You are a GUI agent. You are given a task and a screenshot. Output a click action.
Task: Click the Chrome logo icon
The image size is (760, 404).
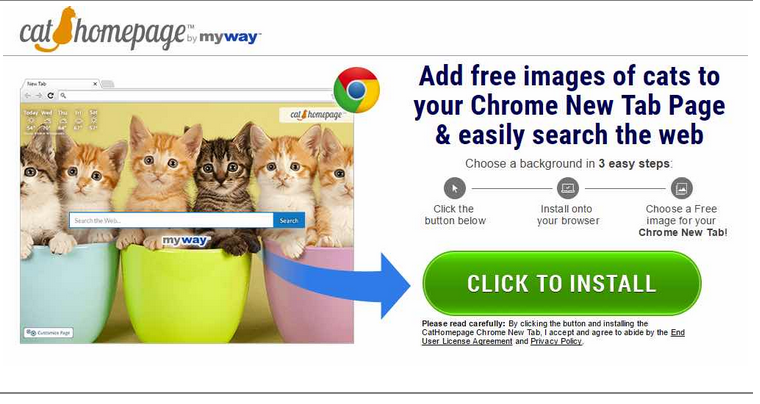tap(357, 90)
